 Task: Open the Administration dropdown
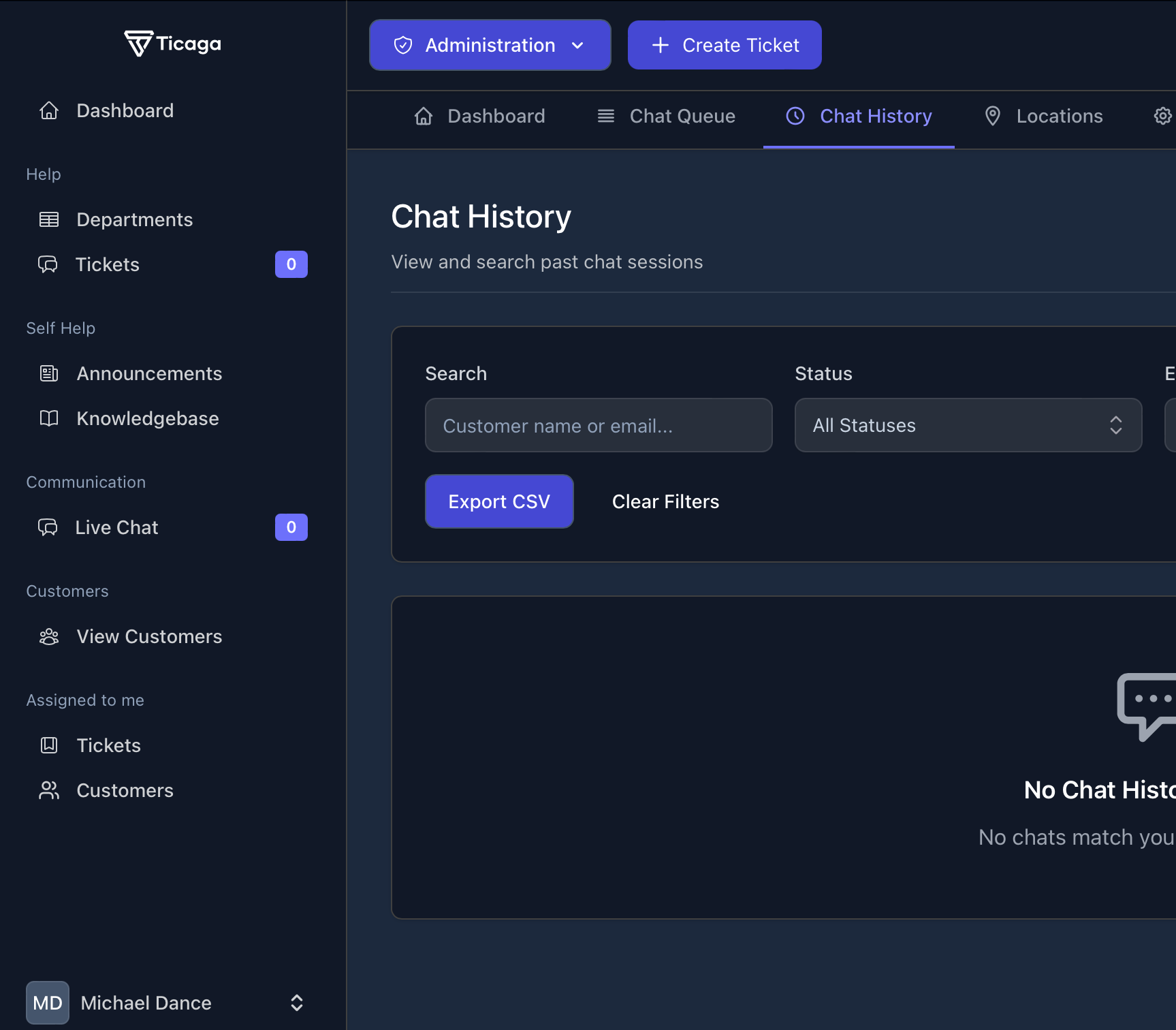489,45
